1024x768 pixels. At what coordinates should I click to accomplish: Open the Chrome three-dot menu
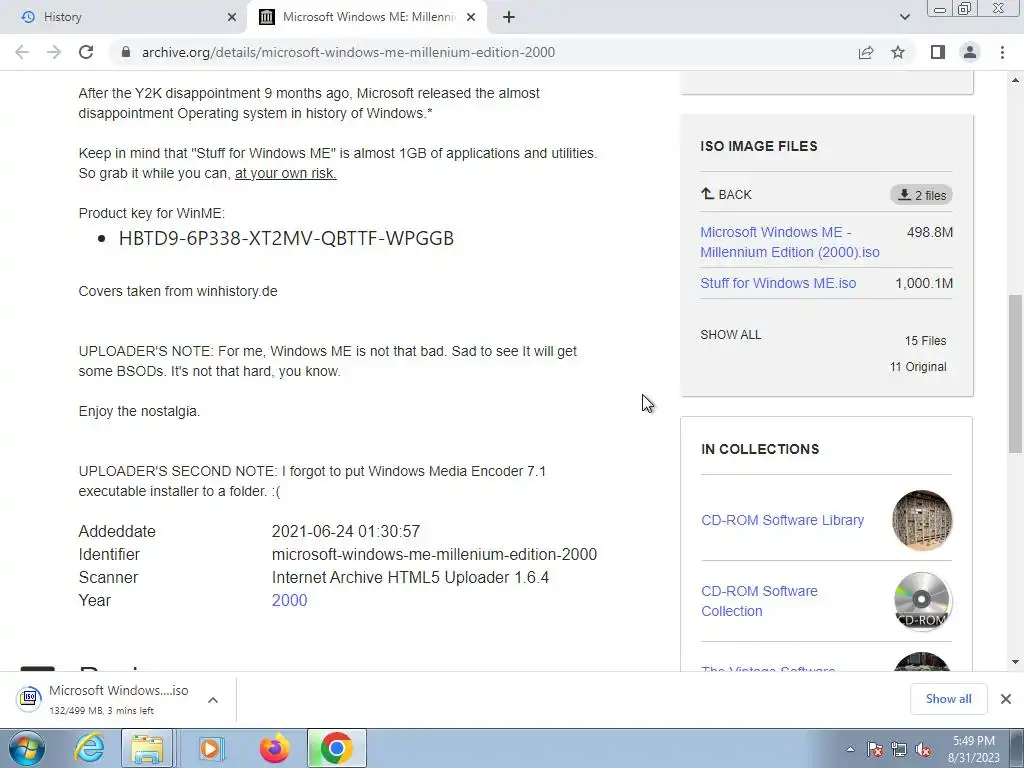[1002, 52]
